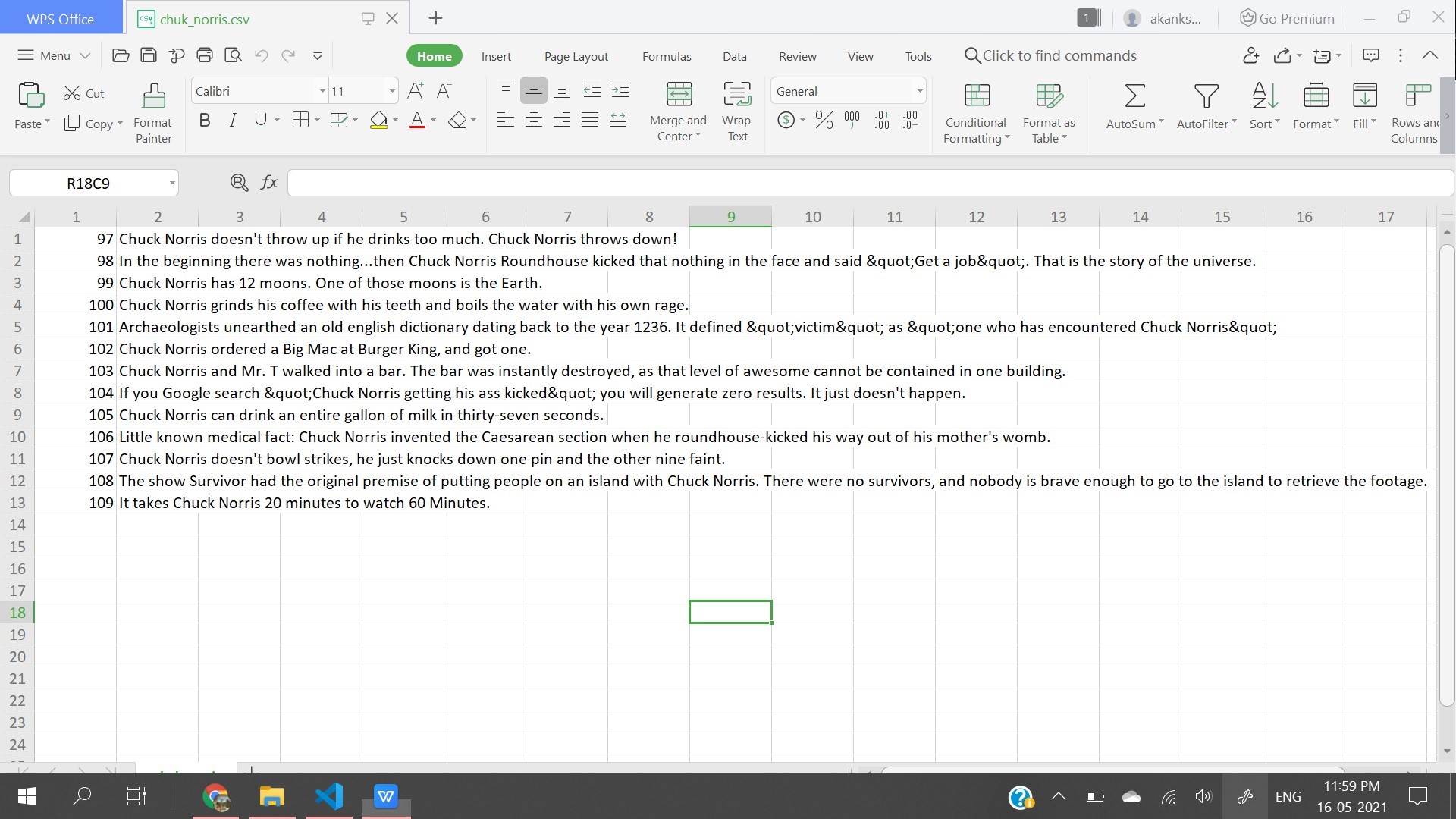1456x819 pixels.
Task: Open the General number format dropdown
Action: [x=919, y=91]
